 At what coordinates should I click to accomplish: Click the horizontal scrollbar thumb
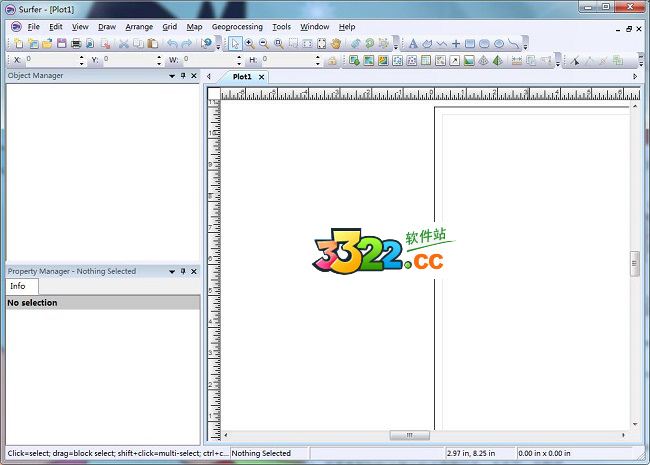point(410,435)
